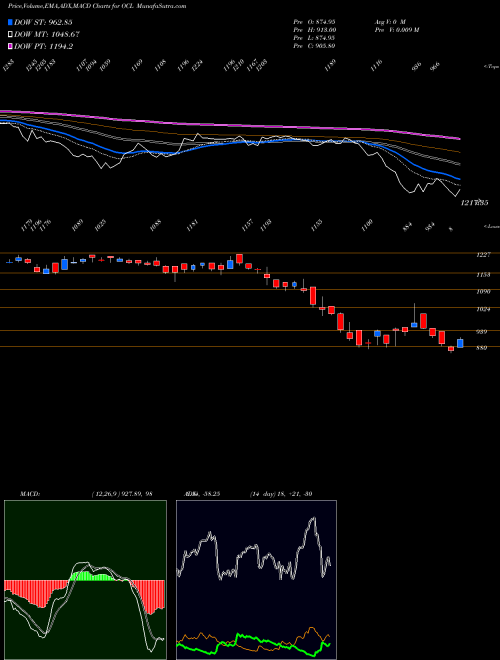The height and width of the screenshot is (660, 500).
Task: Click the tall red candle near the 1090 level
Action: 313,296
